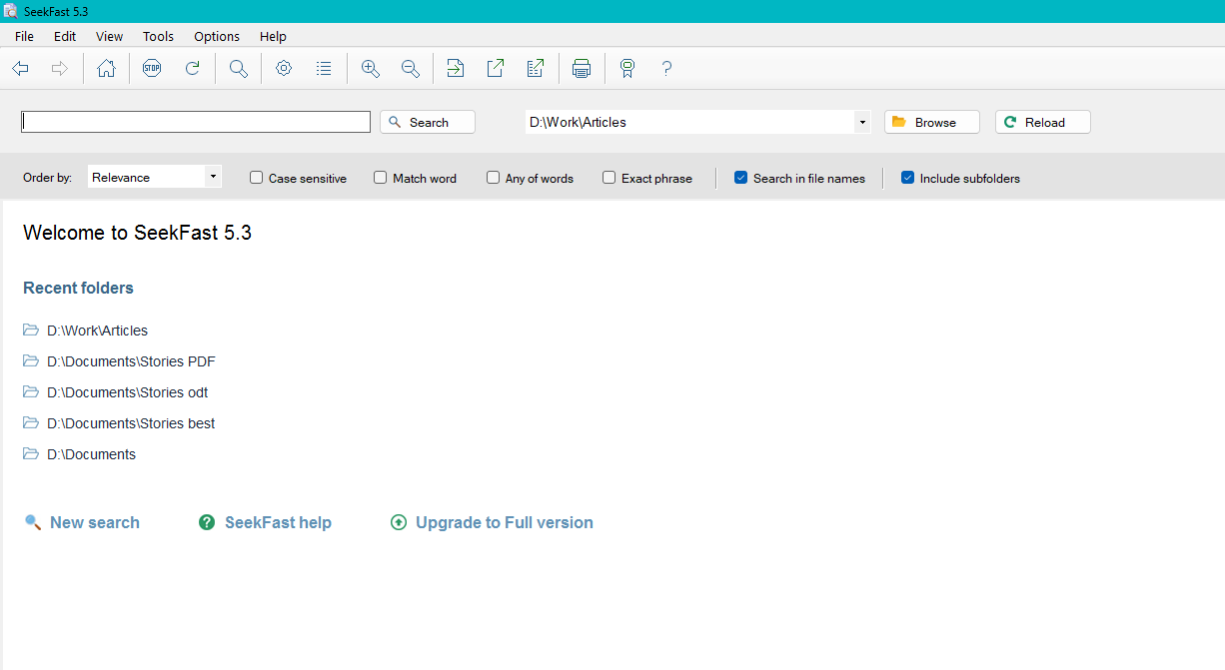Click folder icon beside D:\Work\Articles recent entry
1225x670 pixels.
pos(31,330)
